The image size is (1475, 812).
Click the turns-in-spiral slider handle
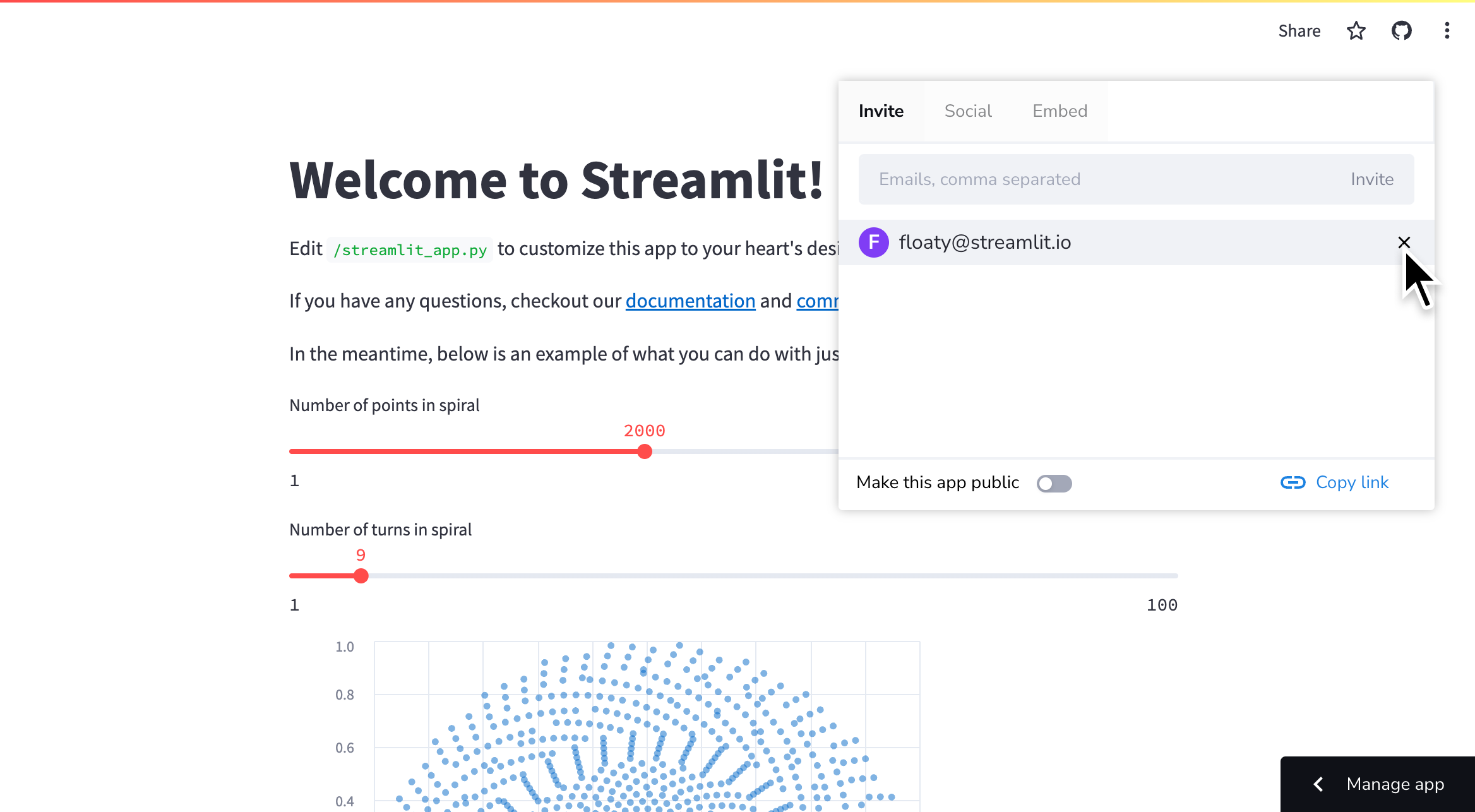361,575
